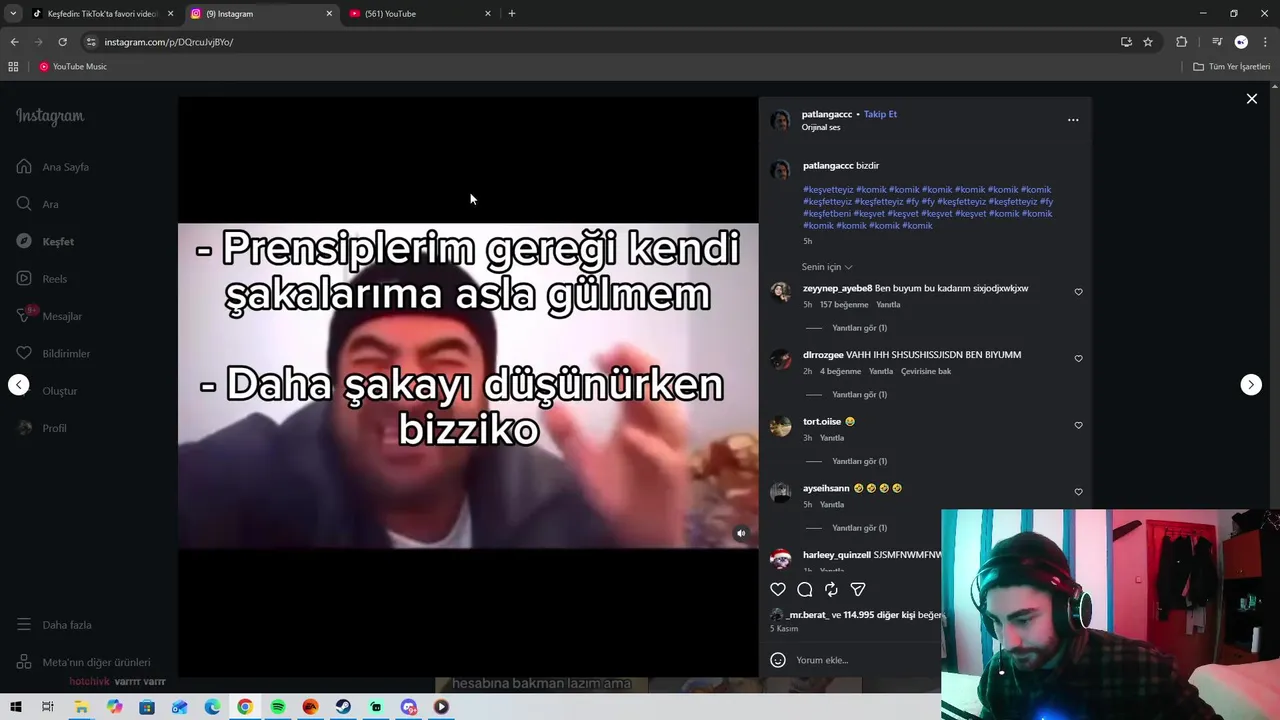Open harleey_quinzell's profile name
This screenshot has height=720, width=1280.
click(x=837, y=555)
